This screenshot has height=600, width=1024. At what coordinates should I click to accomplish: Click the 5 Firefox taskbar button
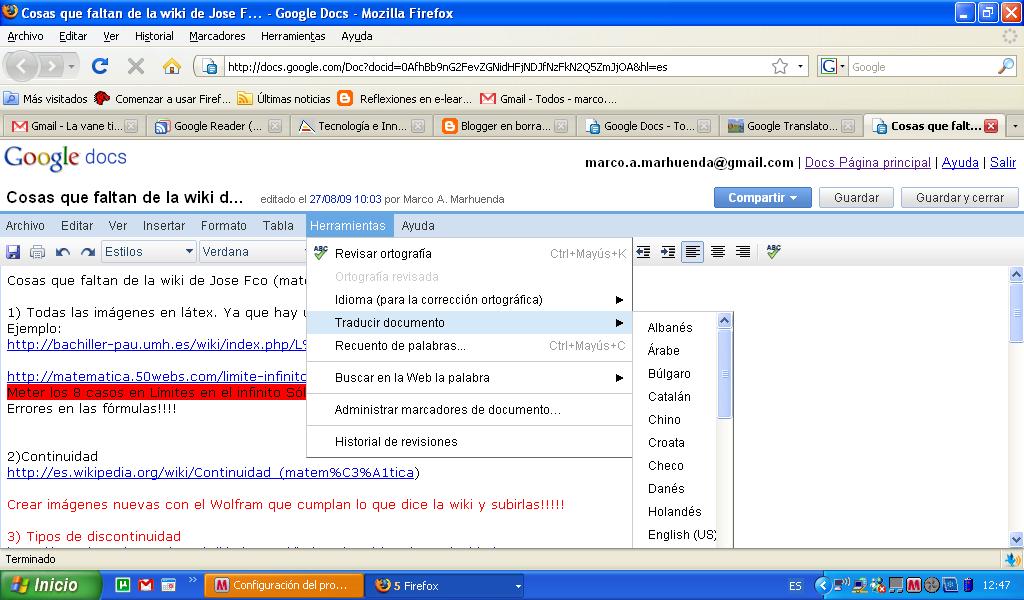[x=445, y=586]
